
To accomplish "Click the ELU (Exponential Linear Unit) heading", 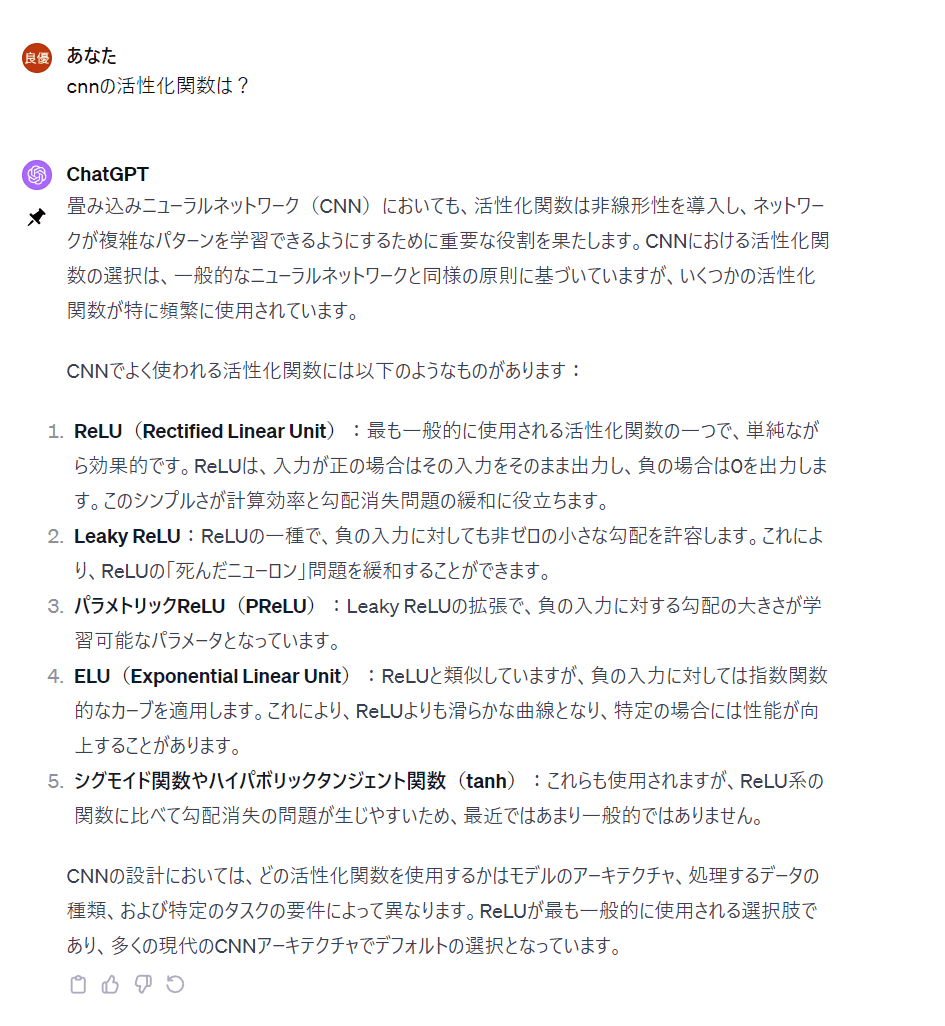I will pos(212,676).
